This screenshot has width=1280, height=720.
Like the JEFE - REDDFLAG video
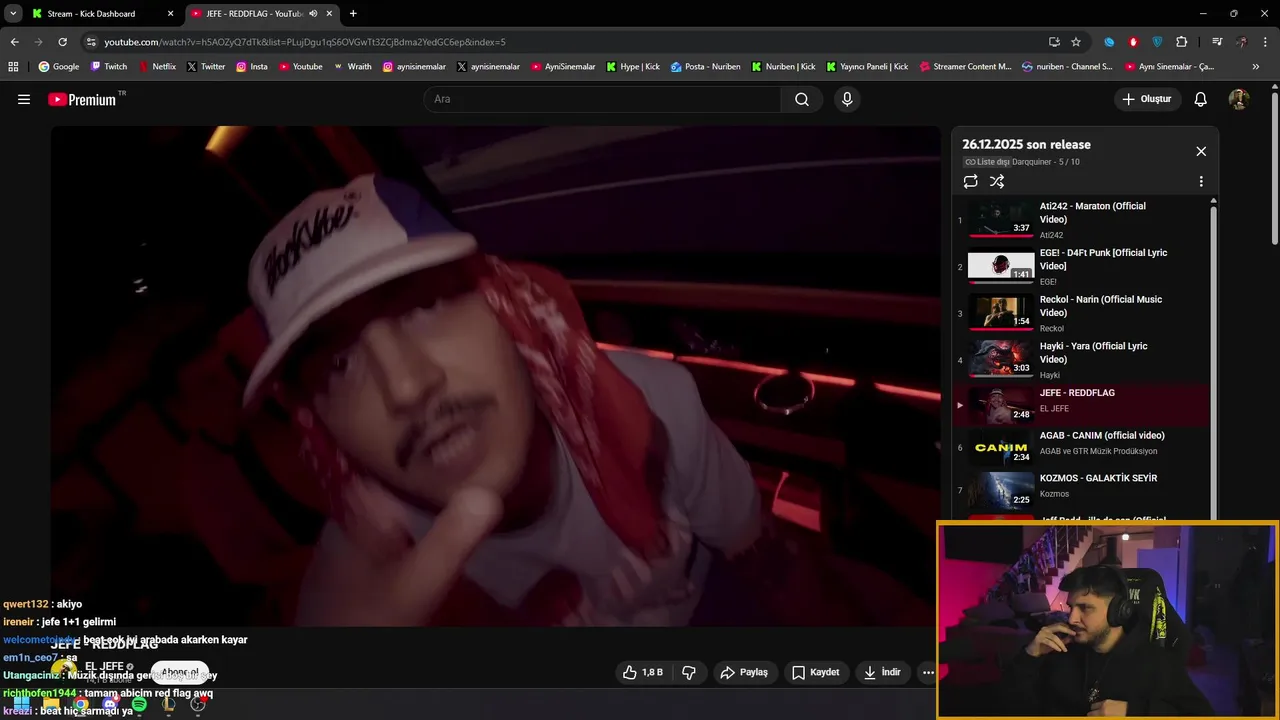click(x=643, y=672)
